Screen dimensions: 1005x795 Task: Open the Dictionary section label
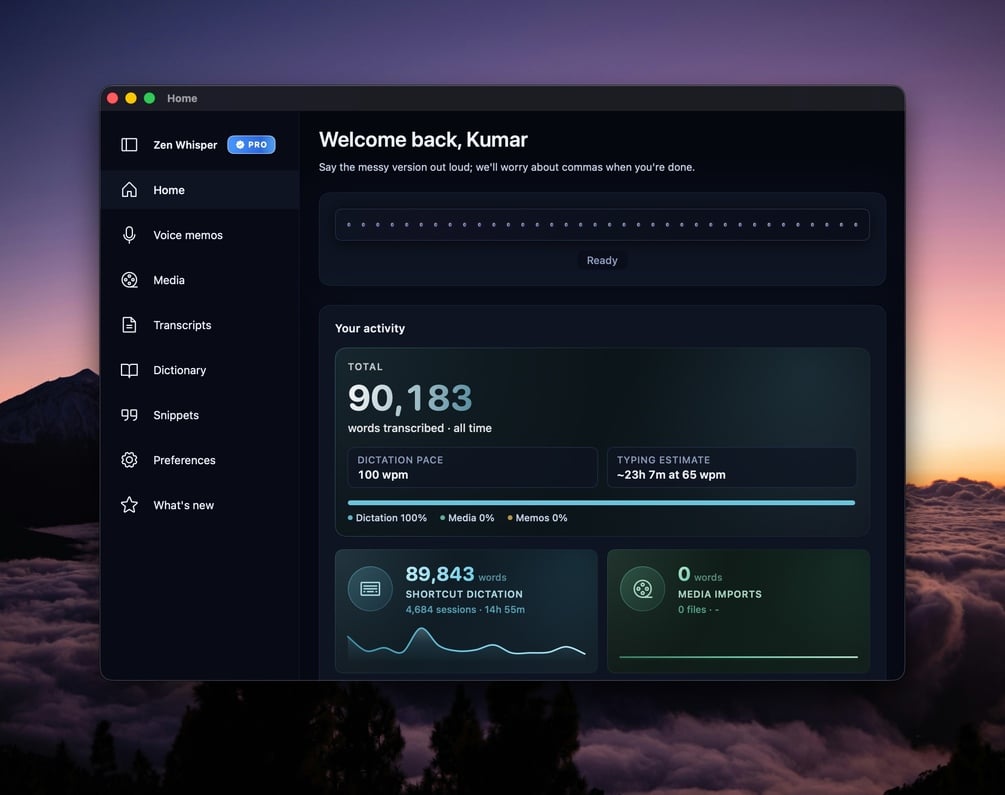pos(179,370)
